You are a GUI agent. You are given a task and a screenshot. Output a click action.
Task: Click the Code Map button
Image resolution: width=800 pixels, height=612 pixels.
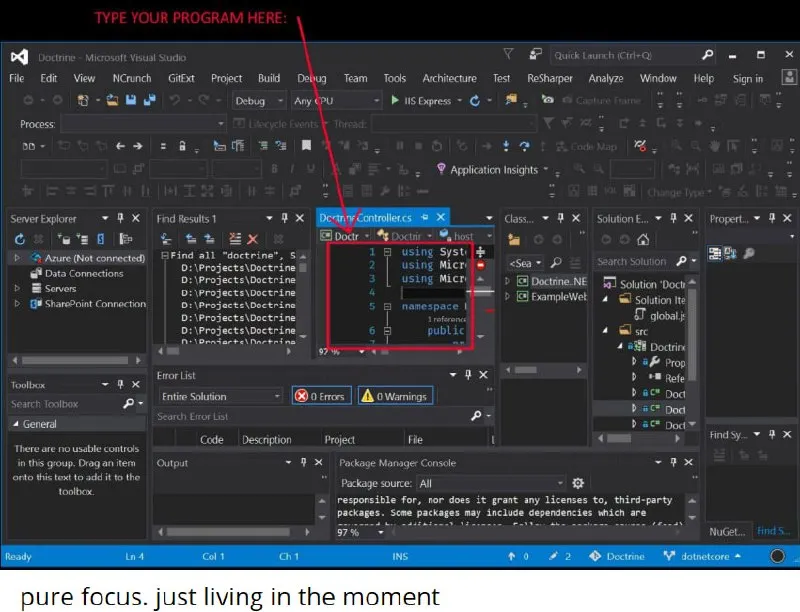[x=586, y=146]
